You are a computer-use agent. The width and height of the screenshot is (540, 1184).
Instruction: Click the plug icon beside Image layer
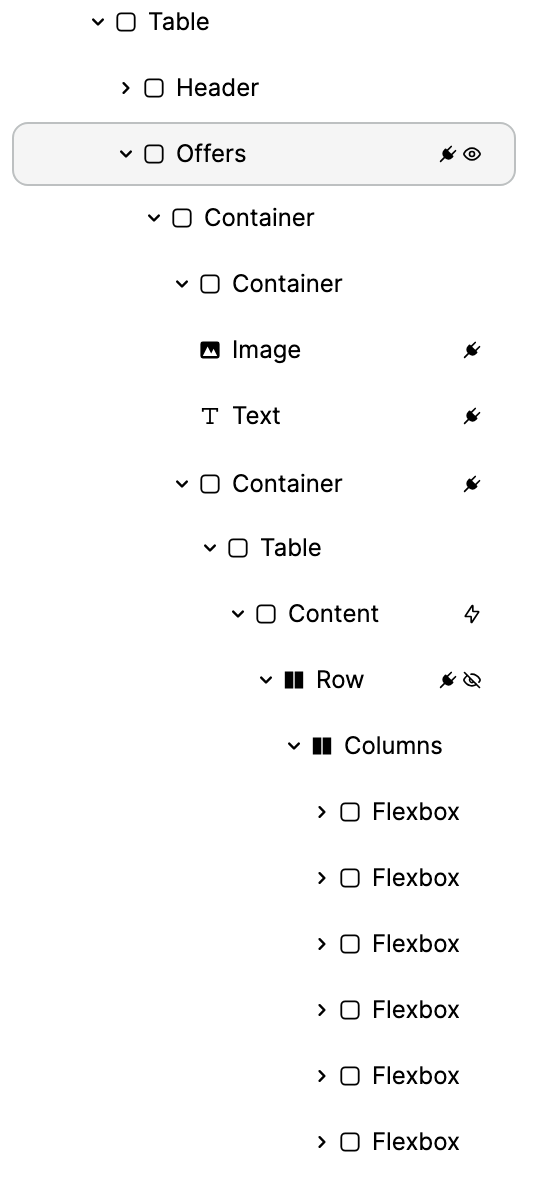(x=472, y=350)
